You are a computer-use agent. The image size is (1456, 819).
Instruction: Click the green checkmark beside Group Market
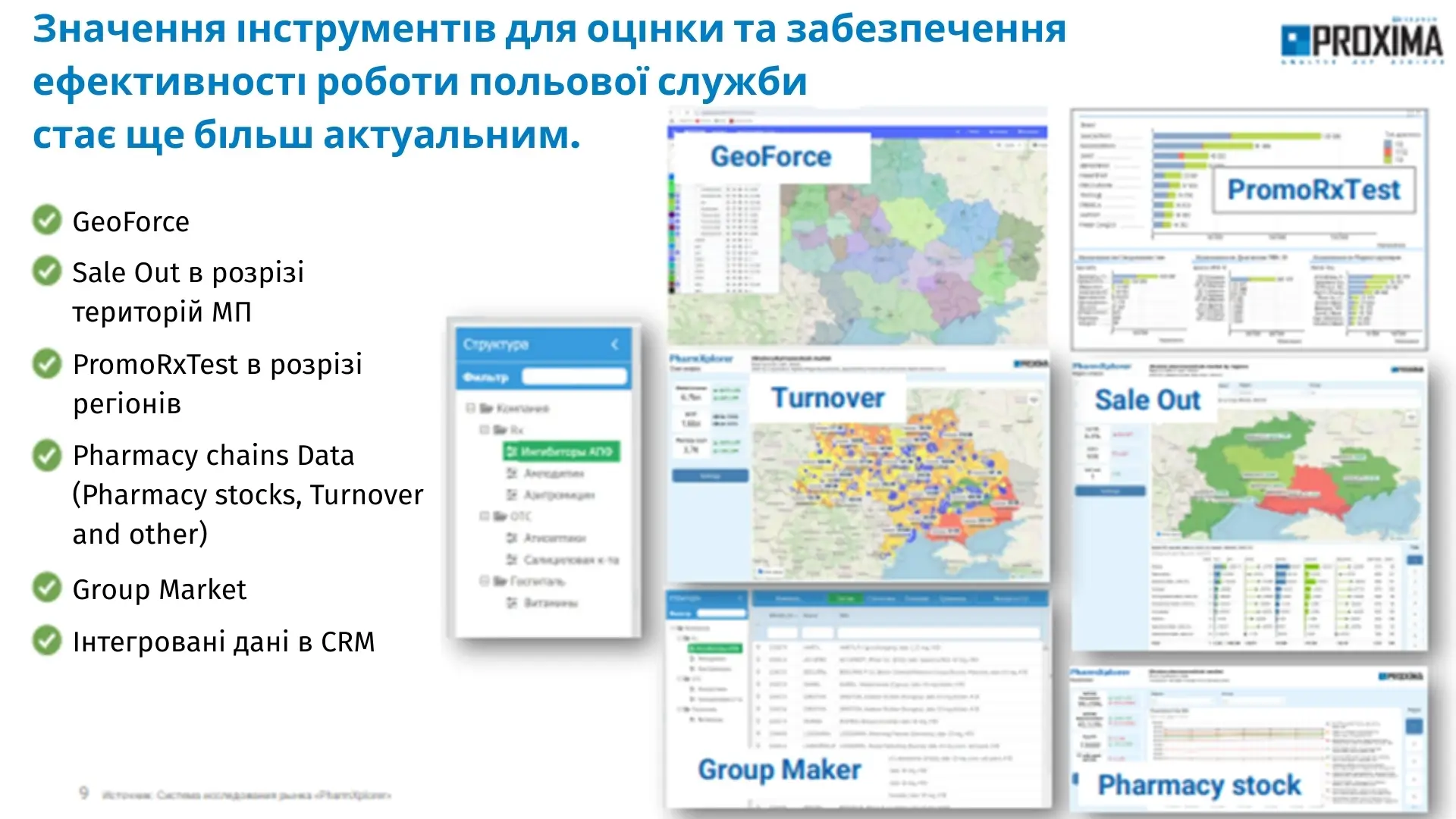point(47,588)
